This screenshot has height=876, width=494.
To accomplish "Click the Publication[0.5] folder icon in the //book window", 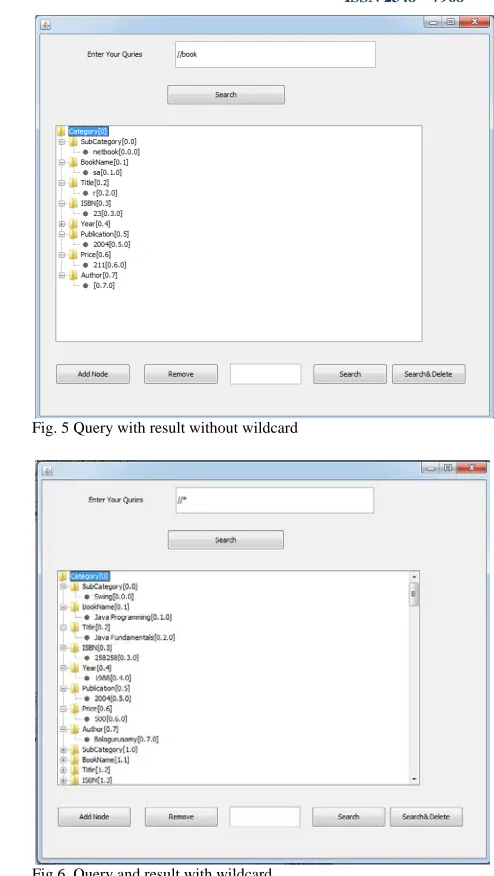I will tap(73, 234).
